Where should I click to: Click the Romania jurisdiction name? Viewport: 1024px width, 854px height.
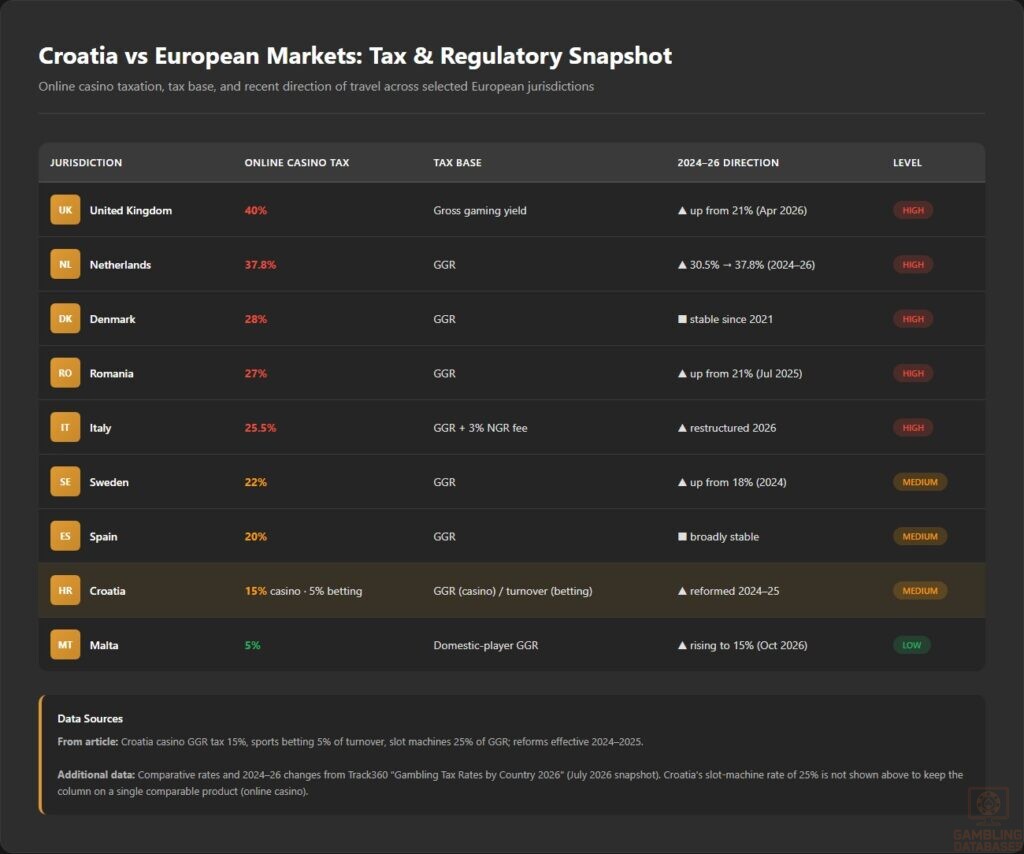click(x=112, y=373)
